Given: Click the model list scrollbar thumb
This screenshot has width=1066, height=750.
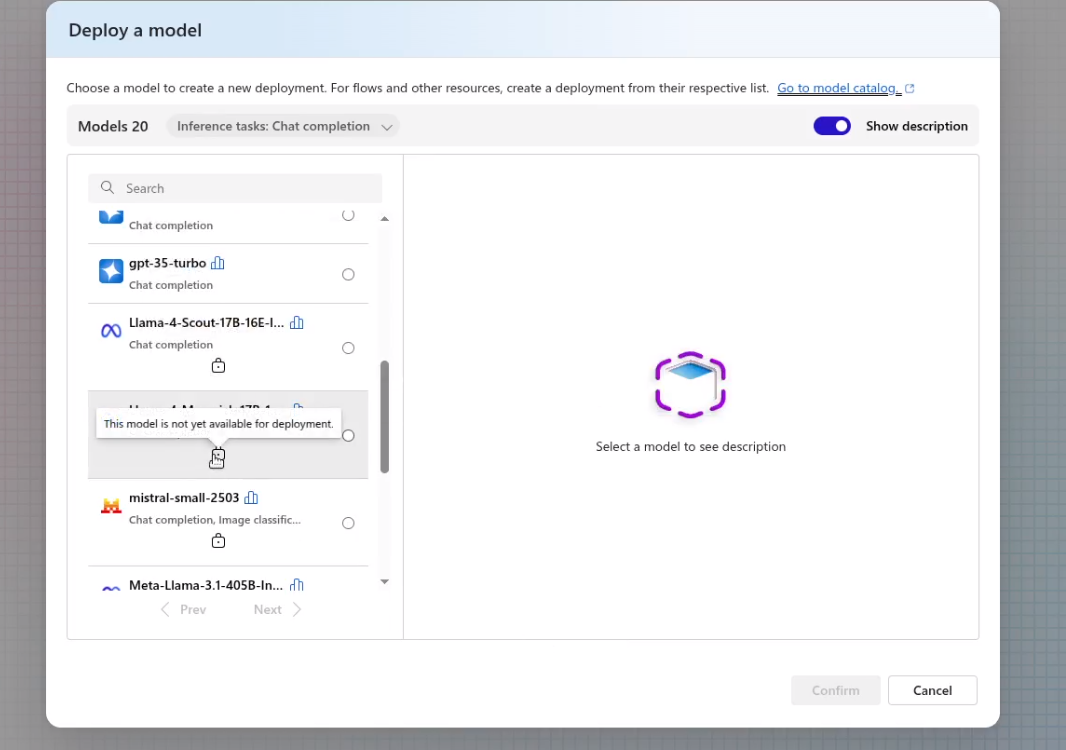Looking at the screenshot, I should coord(385,416).
